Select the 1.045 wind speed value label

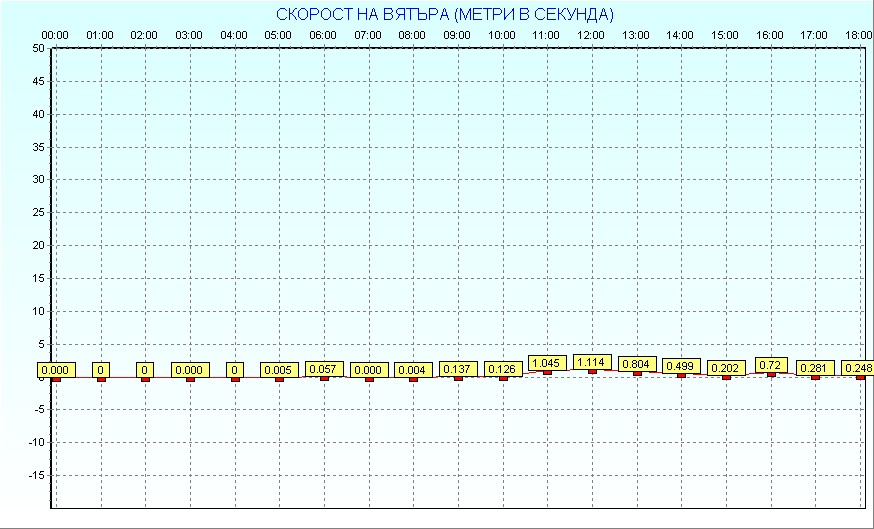coord(546,363)
